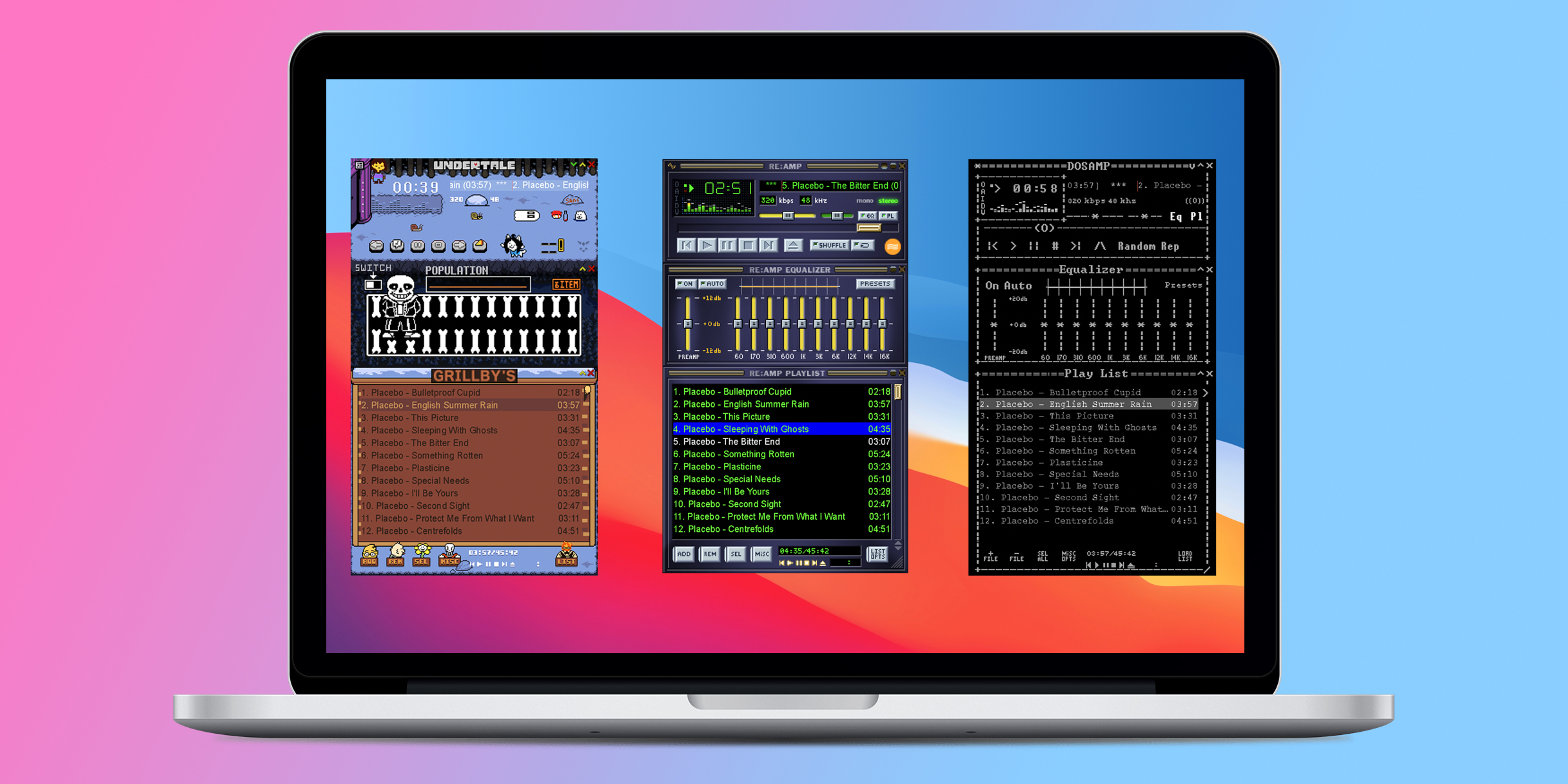
Task: Open the ITEM presets button in Undertale equalizer
Action: pos(566,284)
